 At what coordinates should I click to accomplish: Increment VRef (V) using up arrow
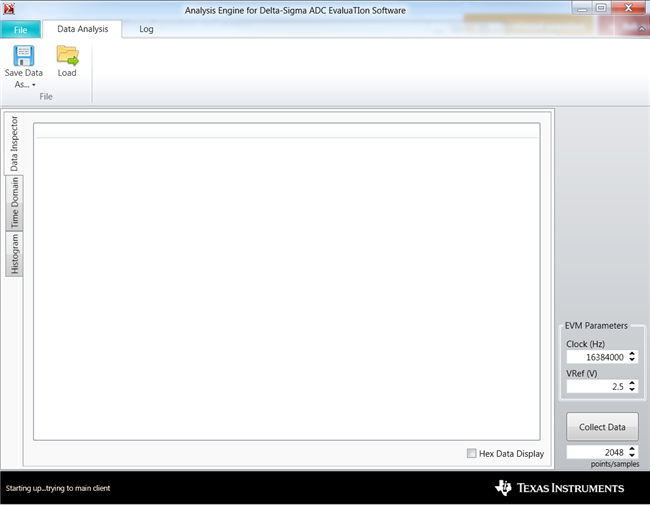[632, 383]
